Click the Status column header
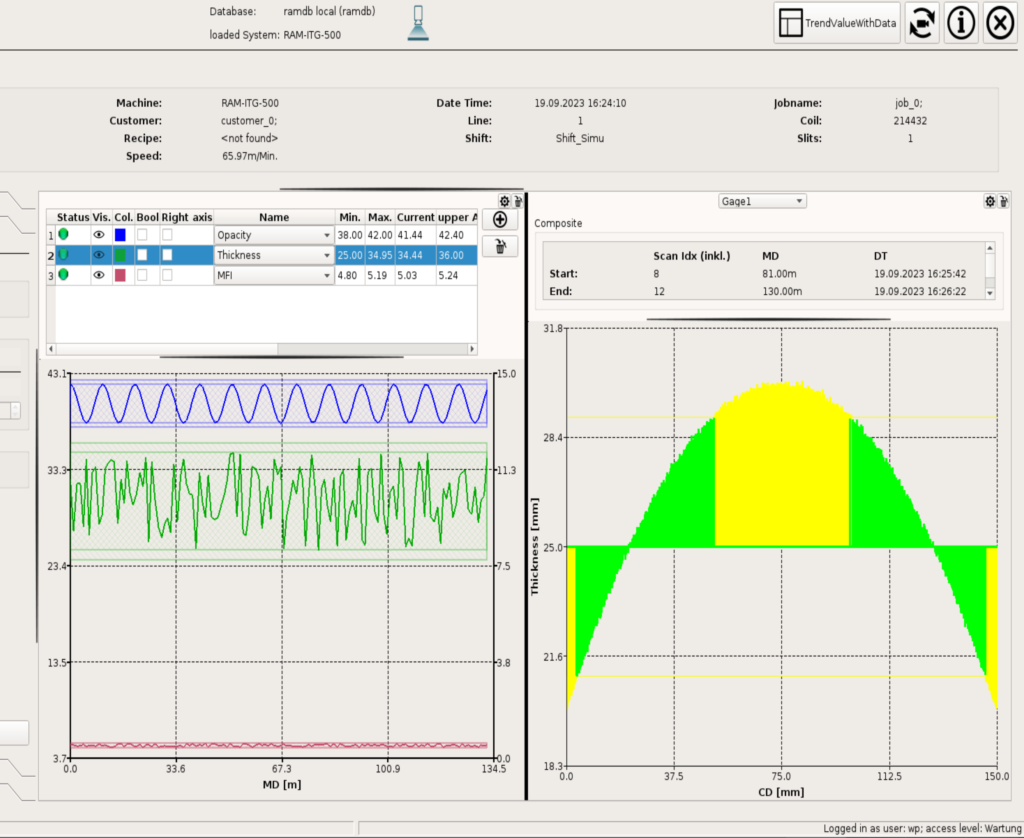This screenshot has width=1024, height=838. [72, 217]
